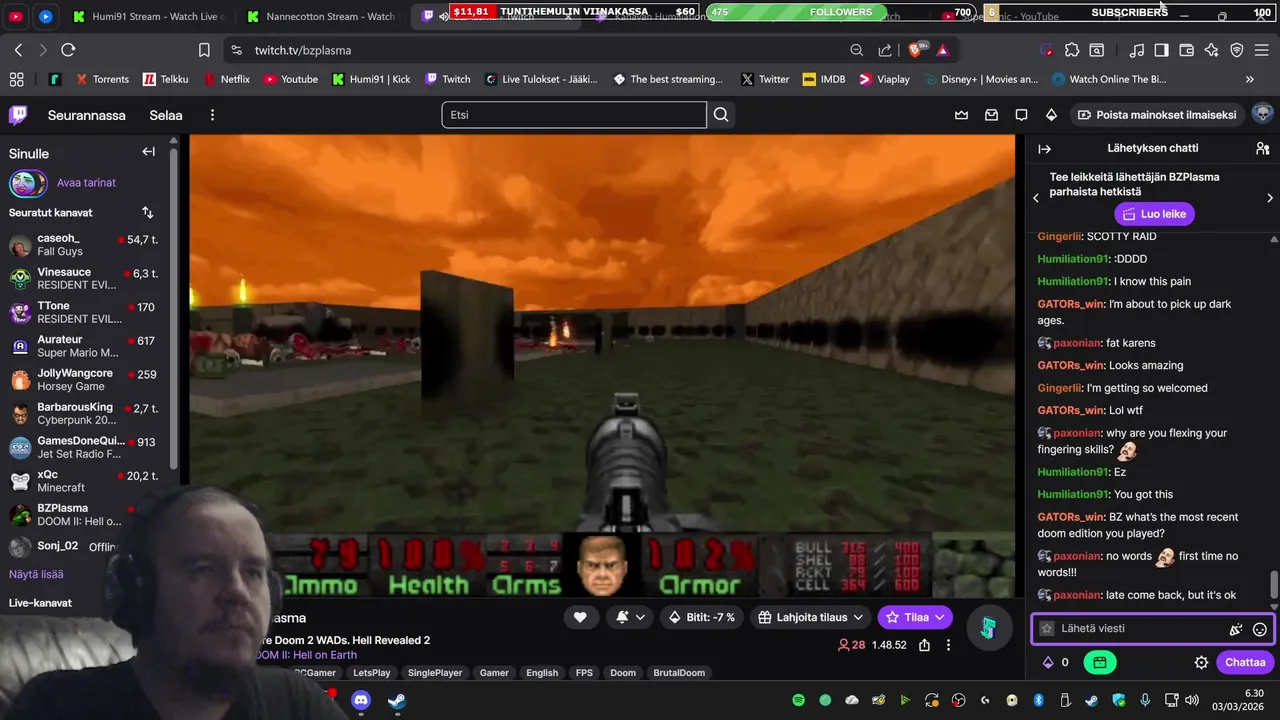
Task: Open the emote picker smiley
Action: (1260, 629)
